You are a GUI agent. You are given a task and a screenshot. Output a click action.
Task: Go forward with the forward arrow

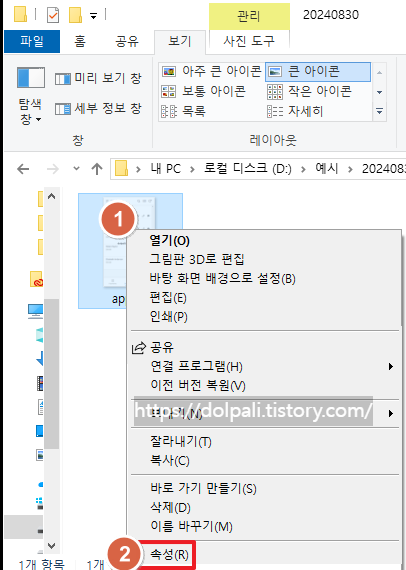click(x=53, y=169)
